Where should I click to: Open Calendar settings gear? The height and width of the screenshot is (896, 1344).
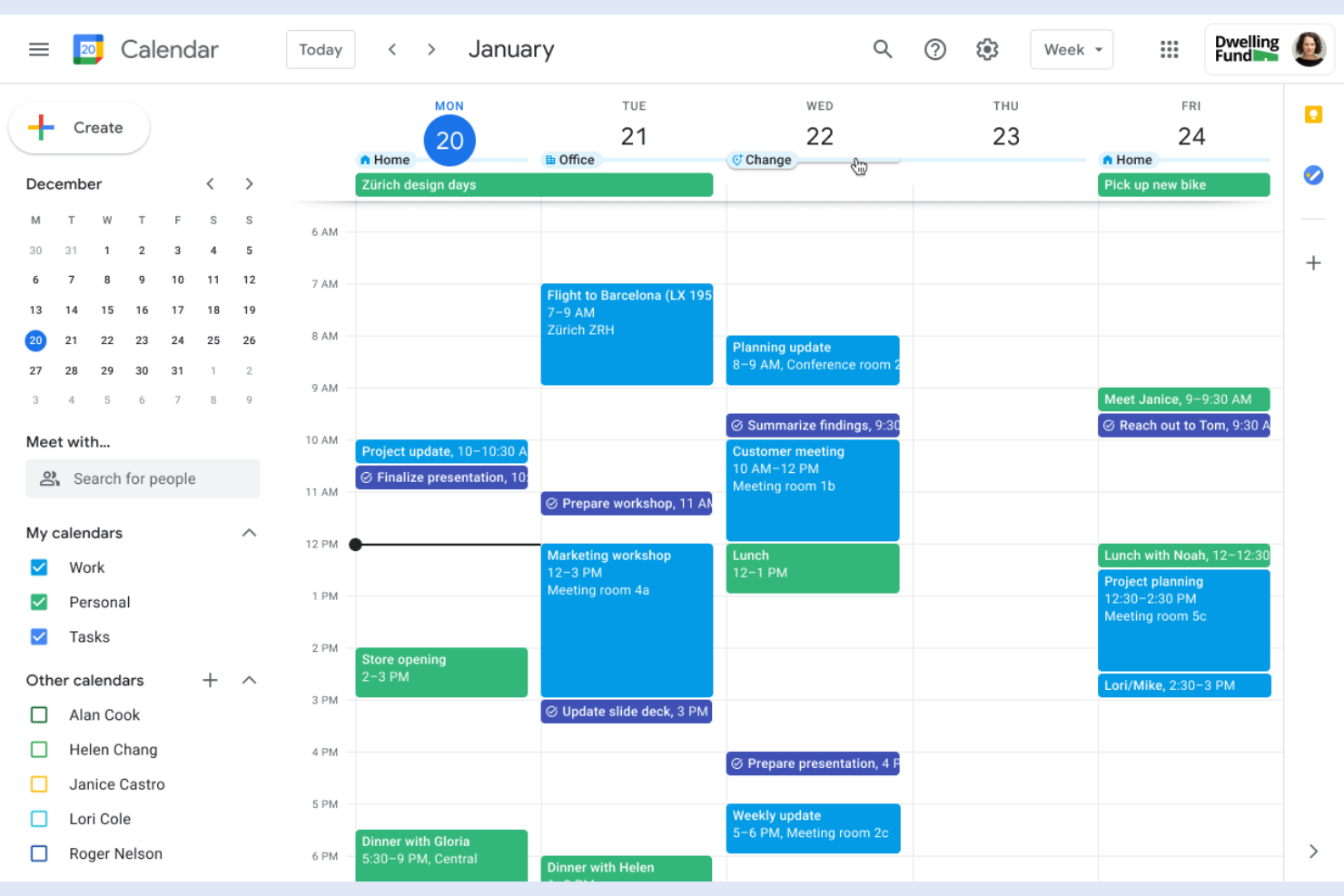987,49
